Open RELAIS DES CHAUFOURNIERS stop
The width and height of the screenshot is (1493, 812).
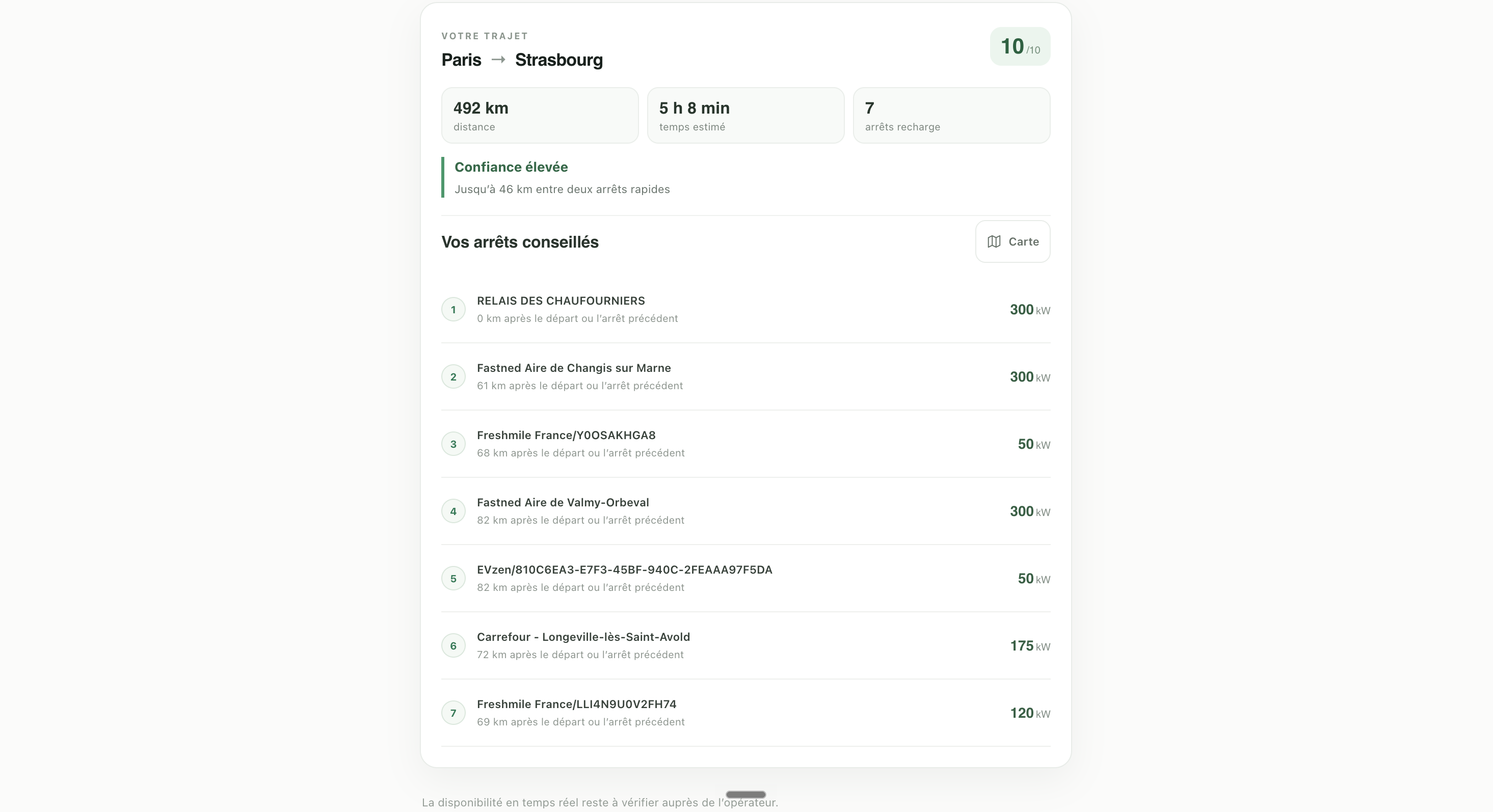[745, 310]
